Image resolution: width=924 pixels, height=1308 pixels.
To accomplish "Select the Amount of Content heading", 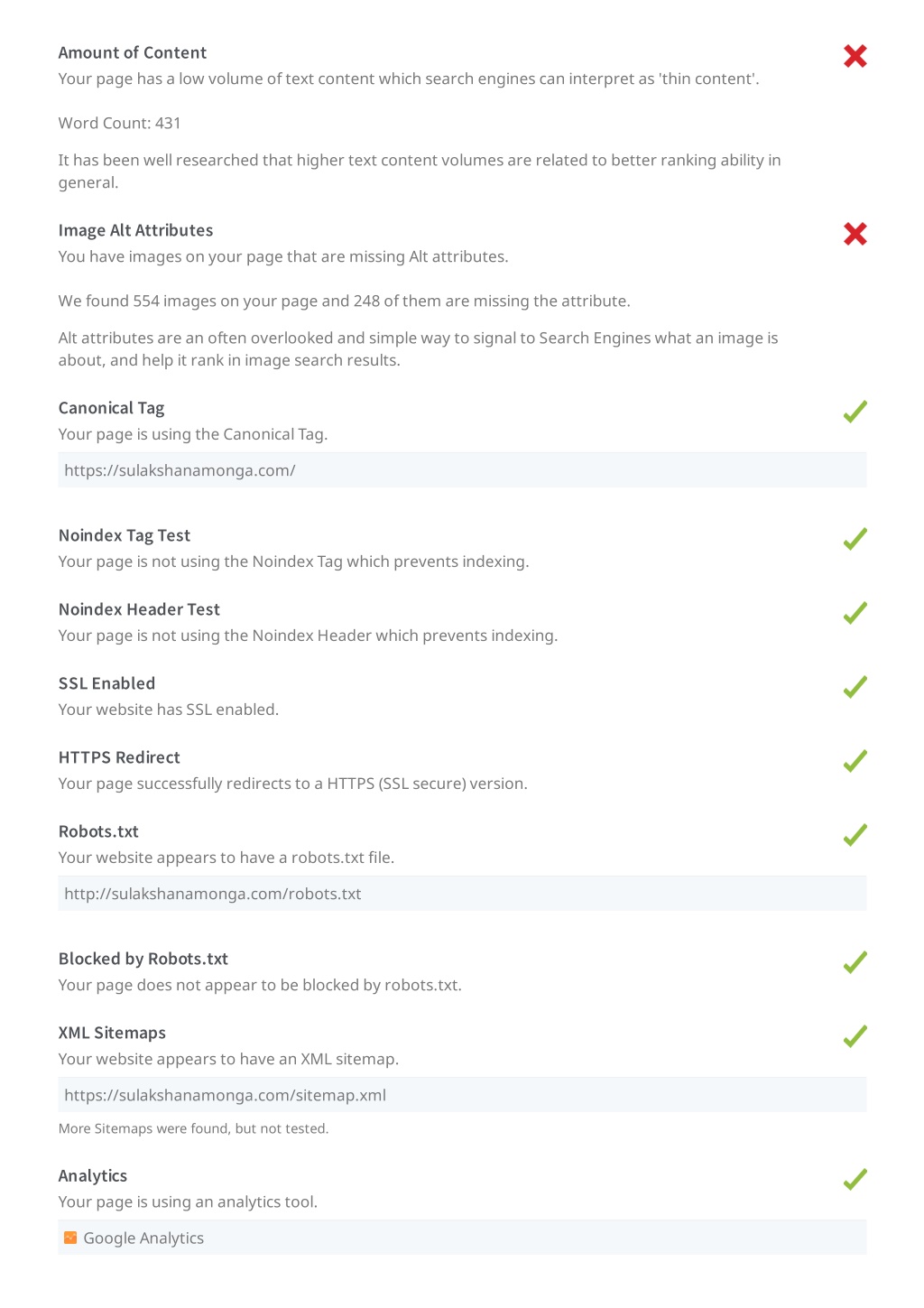I will [x=133, y=52].
